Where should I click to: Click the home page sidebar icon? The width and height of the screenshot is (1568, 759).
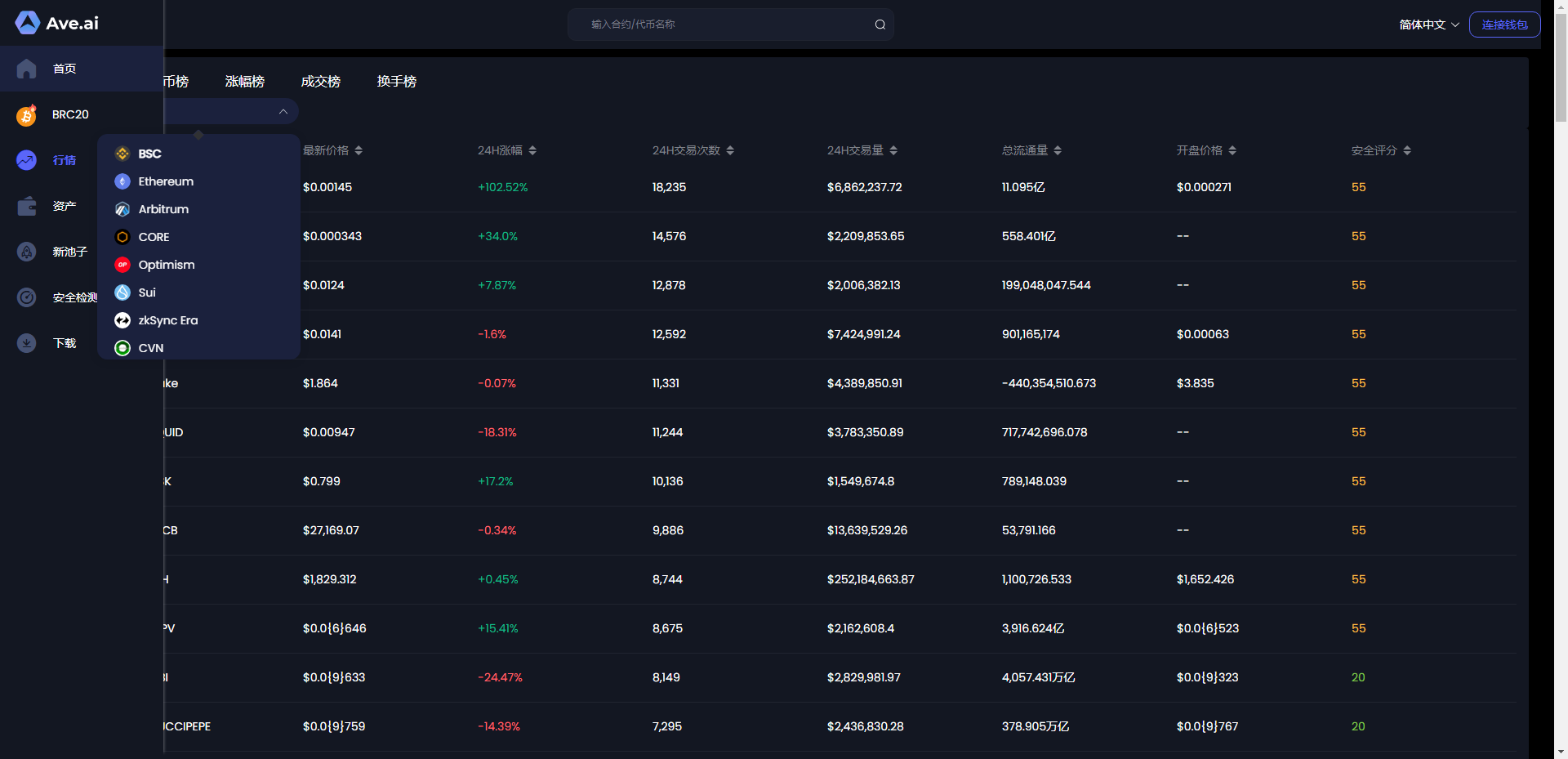[x=26, y=69]
